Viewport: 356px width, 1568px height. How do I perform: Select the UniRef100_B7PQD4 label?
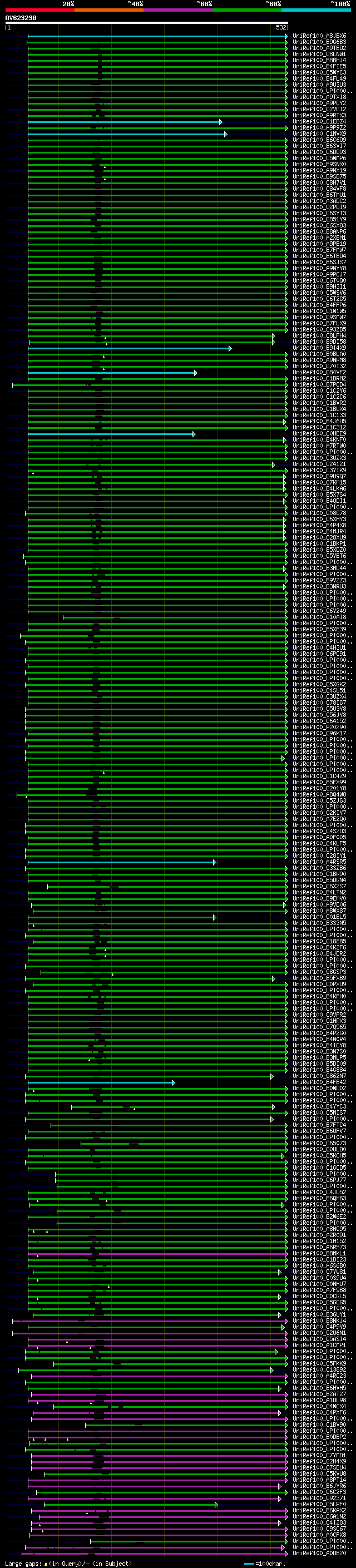point(319,385)
